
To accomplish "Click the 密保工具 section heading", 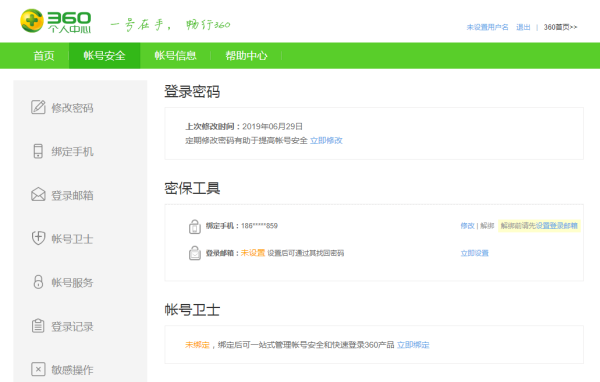I will point(192,188).
